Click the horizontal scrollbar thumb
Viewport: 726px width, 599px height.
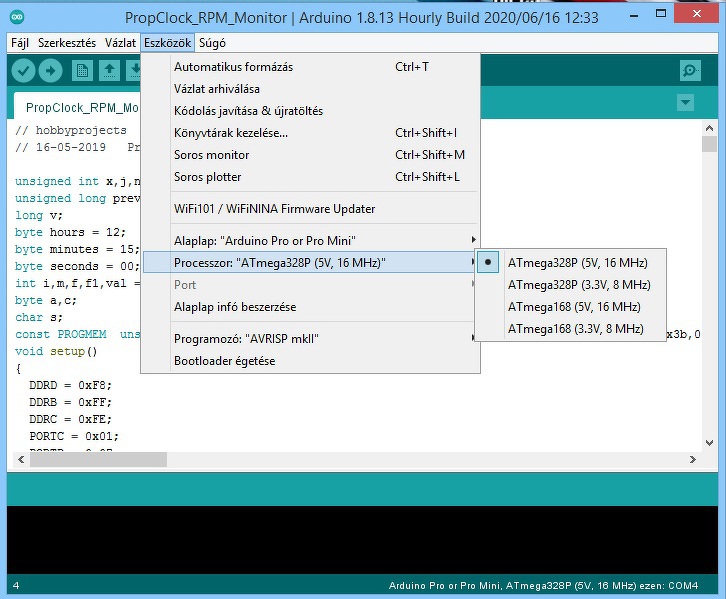(99, 460)
